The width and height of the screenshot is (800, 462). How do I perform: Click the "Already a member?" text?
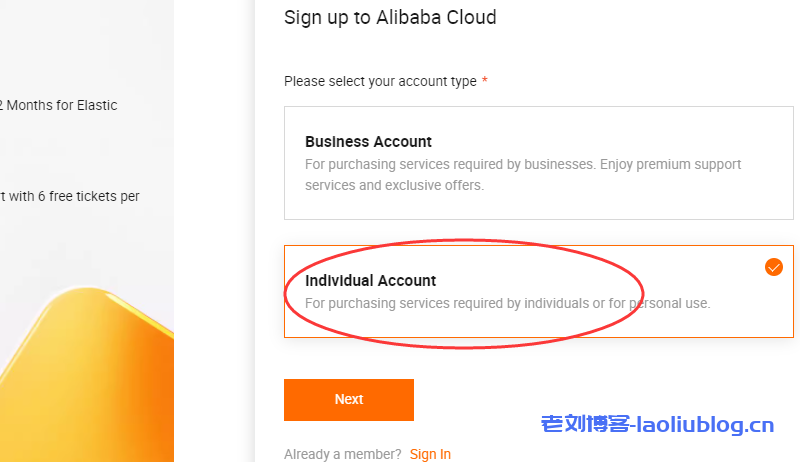[343, 454]
